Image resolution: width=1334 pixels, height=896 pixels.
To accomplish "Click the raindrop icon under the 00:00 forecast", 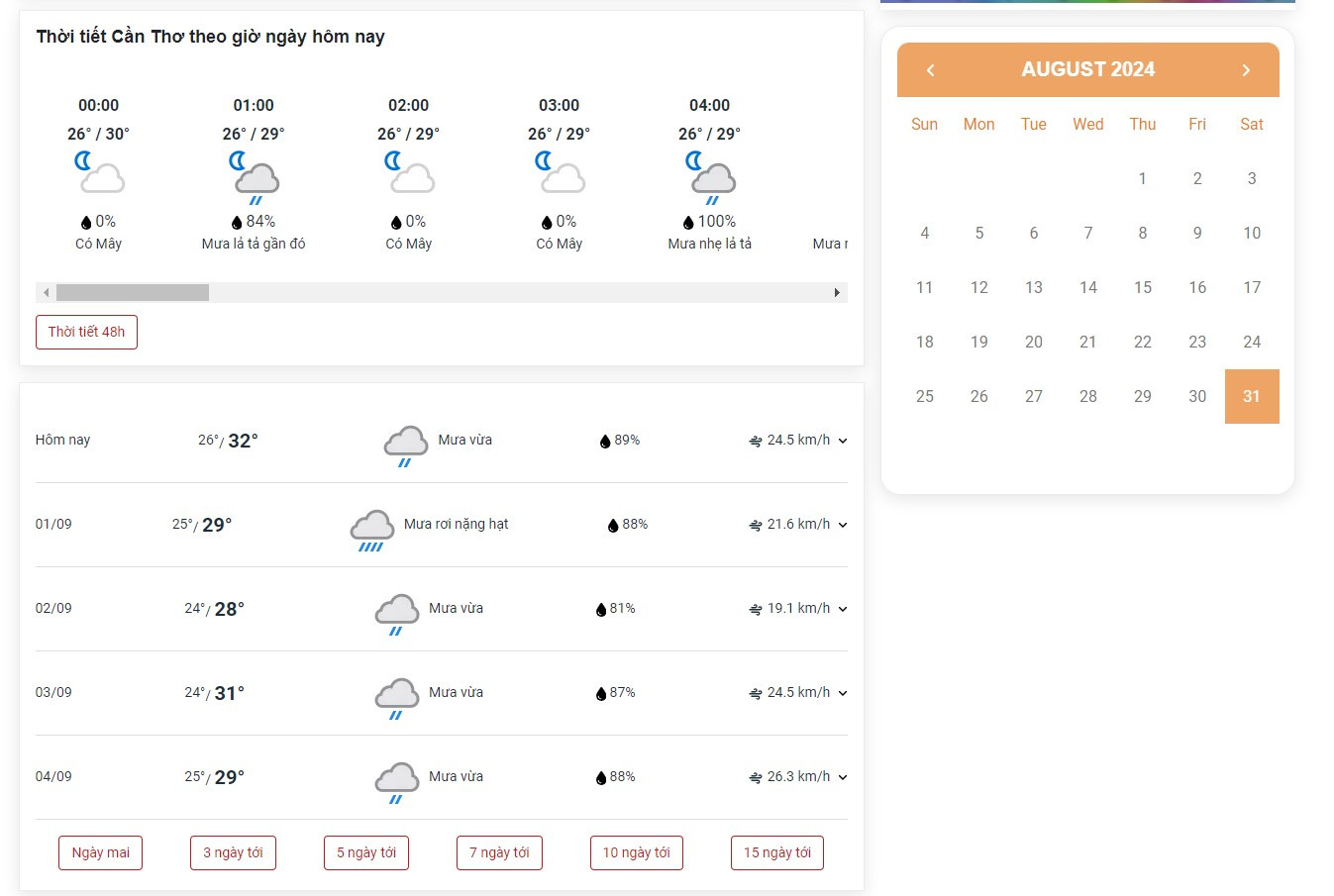I will [86, 222].
